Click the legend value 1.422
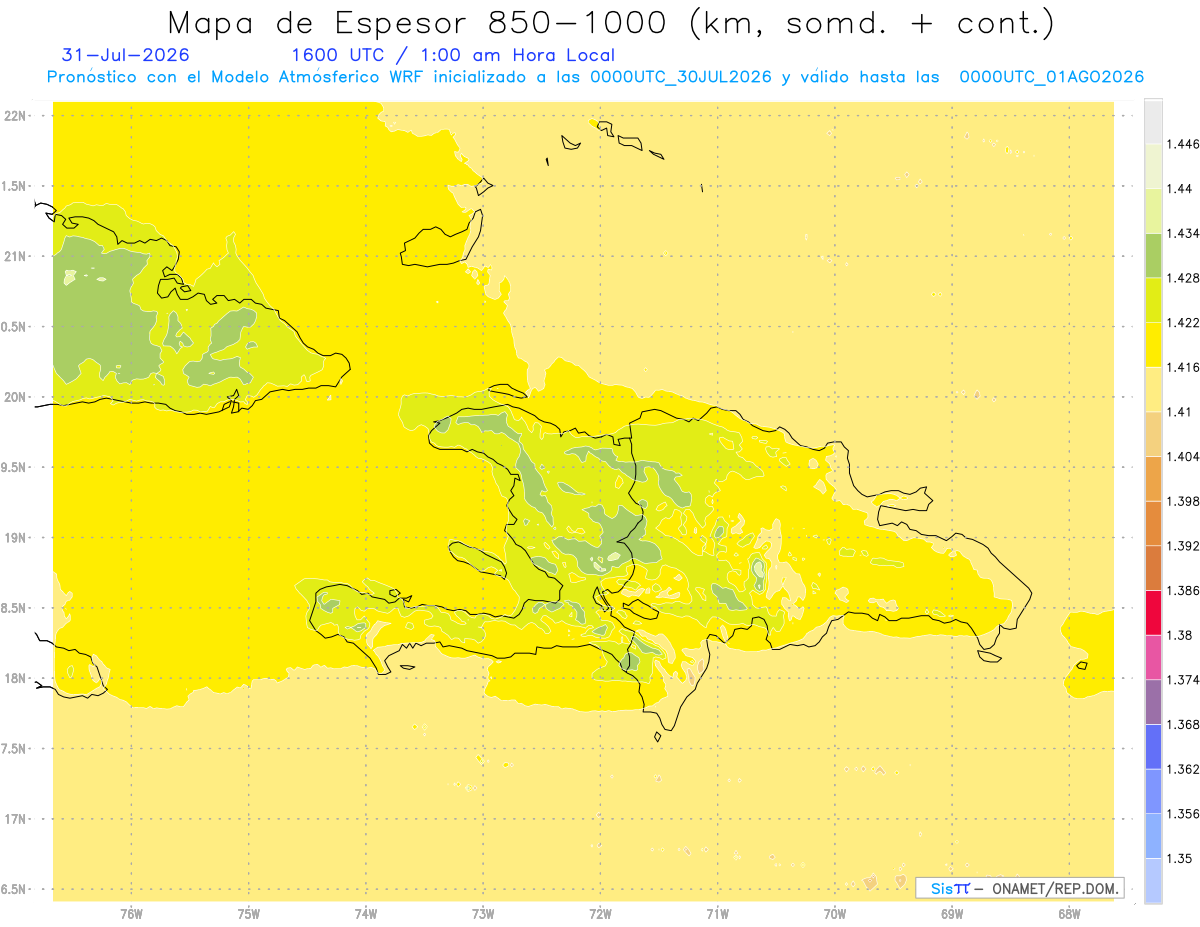The width and height of the screenshot is (1200, 927). click(x=1183, y=323)
